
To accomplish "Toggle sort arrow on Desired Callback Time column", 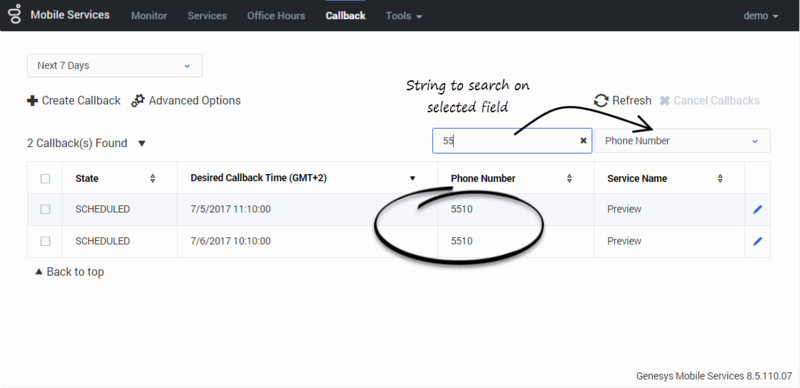I will [x=413, y=179].
